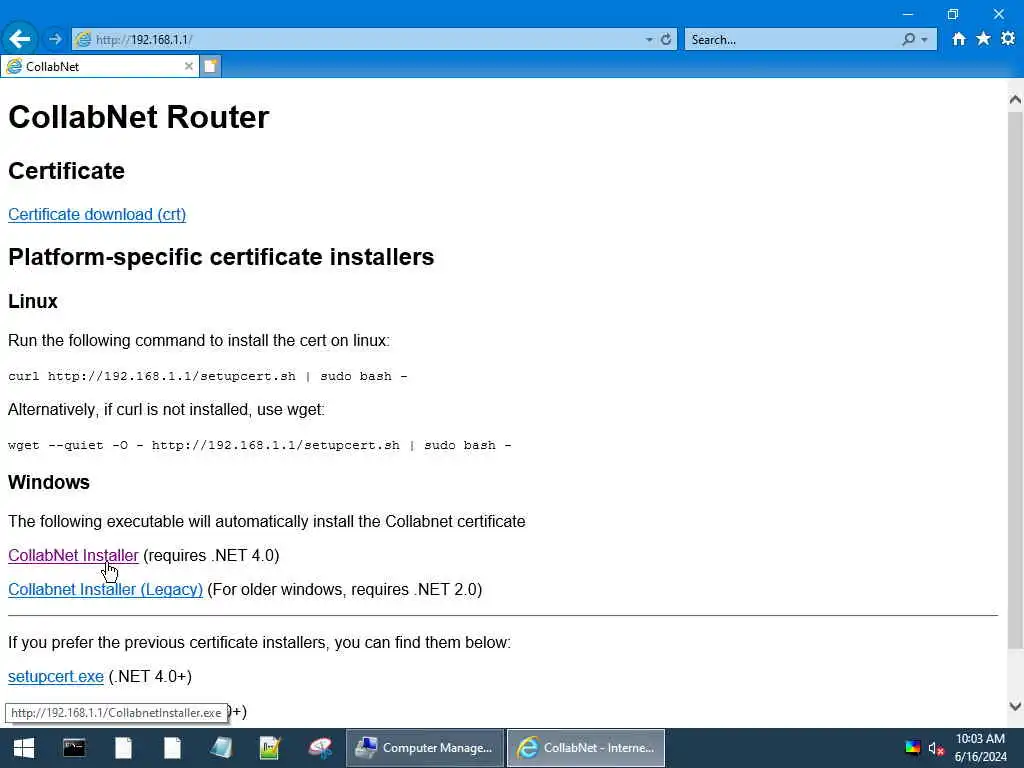This screenshot has height=768, width=1024.
Task: Click the colorful display tray icon
Action: [x=912, y=748]
